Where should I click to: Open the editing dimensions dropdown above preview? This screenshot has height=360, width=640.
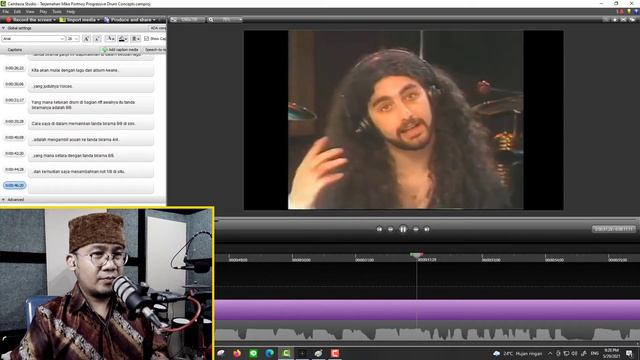click(187, 20)
